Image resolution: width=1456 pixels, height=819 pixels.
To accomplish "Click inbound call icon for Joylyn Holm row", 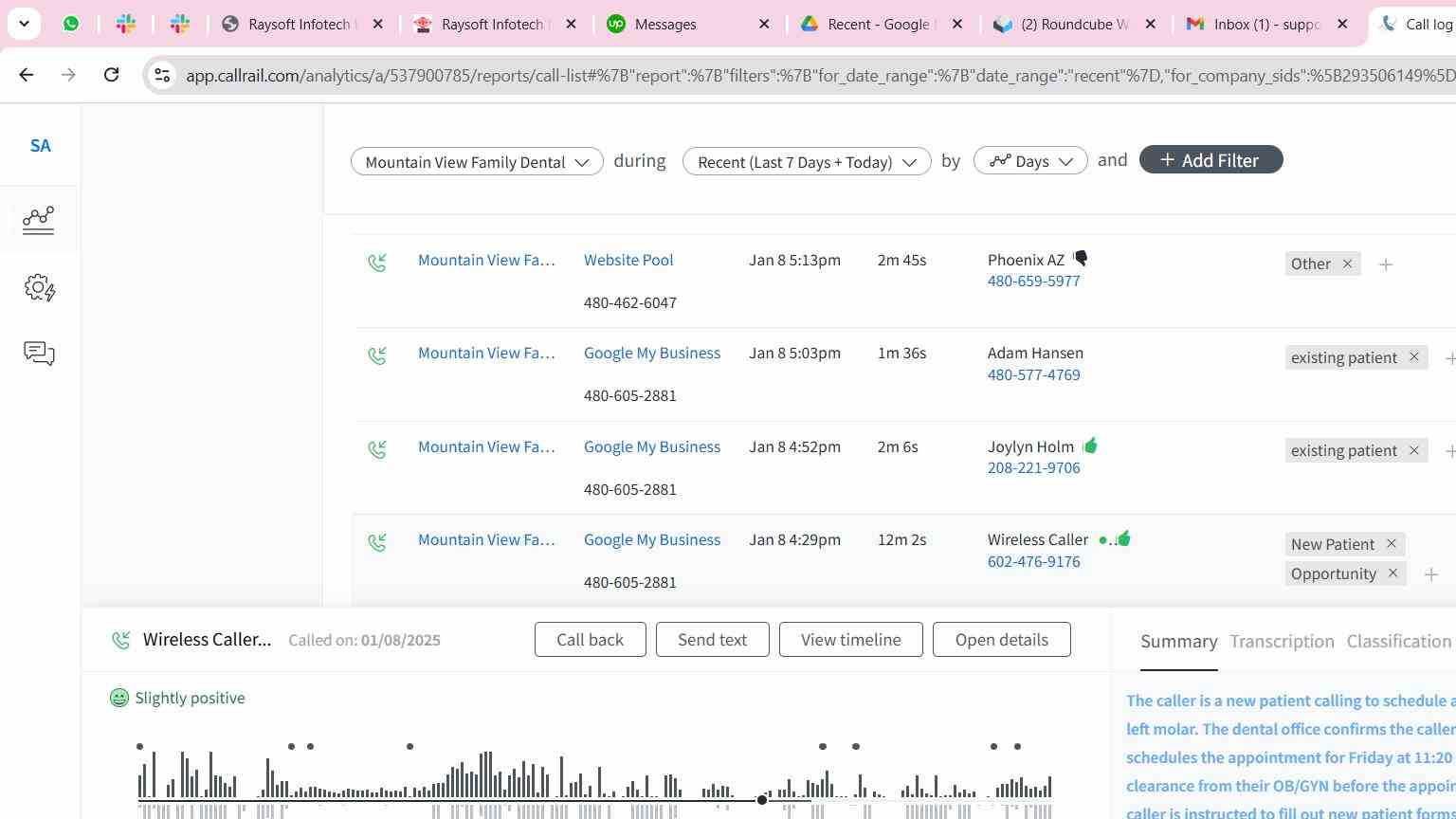I will 377,449.
